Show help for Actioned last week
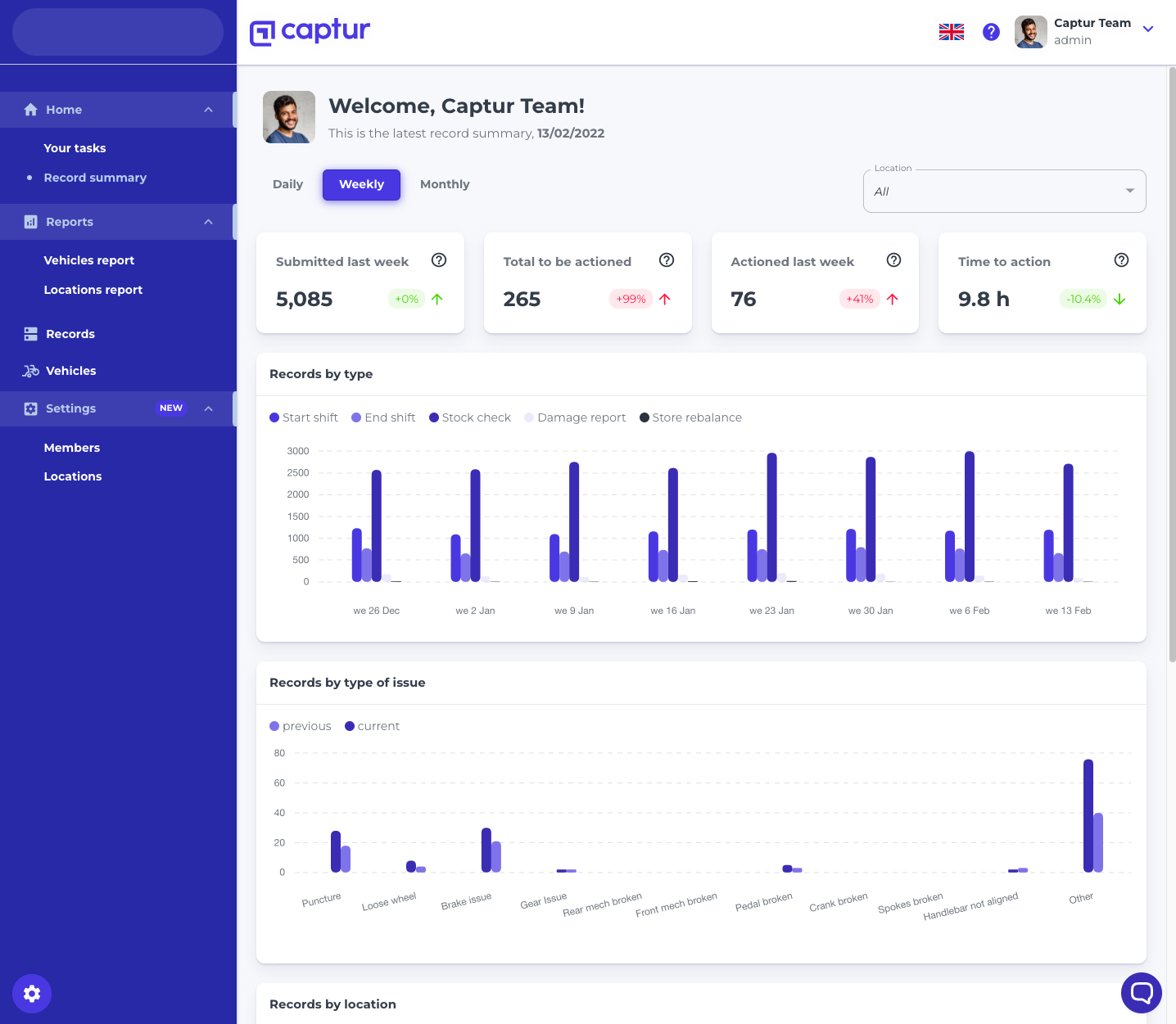 click(894, 260)
